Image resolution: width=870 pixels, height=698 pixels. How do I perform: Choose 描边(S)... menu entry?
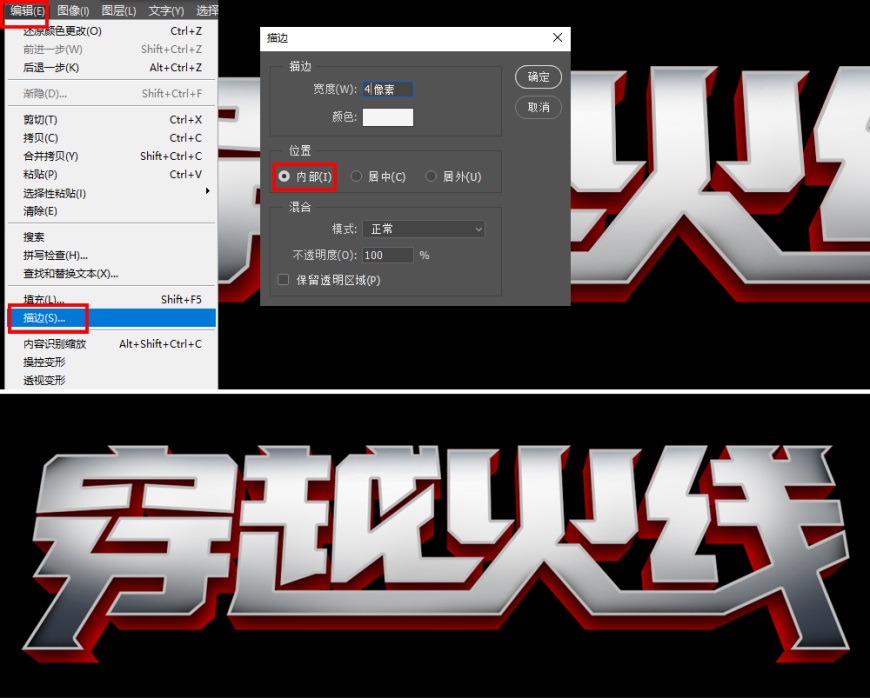[x=111, y=318]
